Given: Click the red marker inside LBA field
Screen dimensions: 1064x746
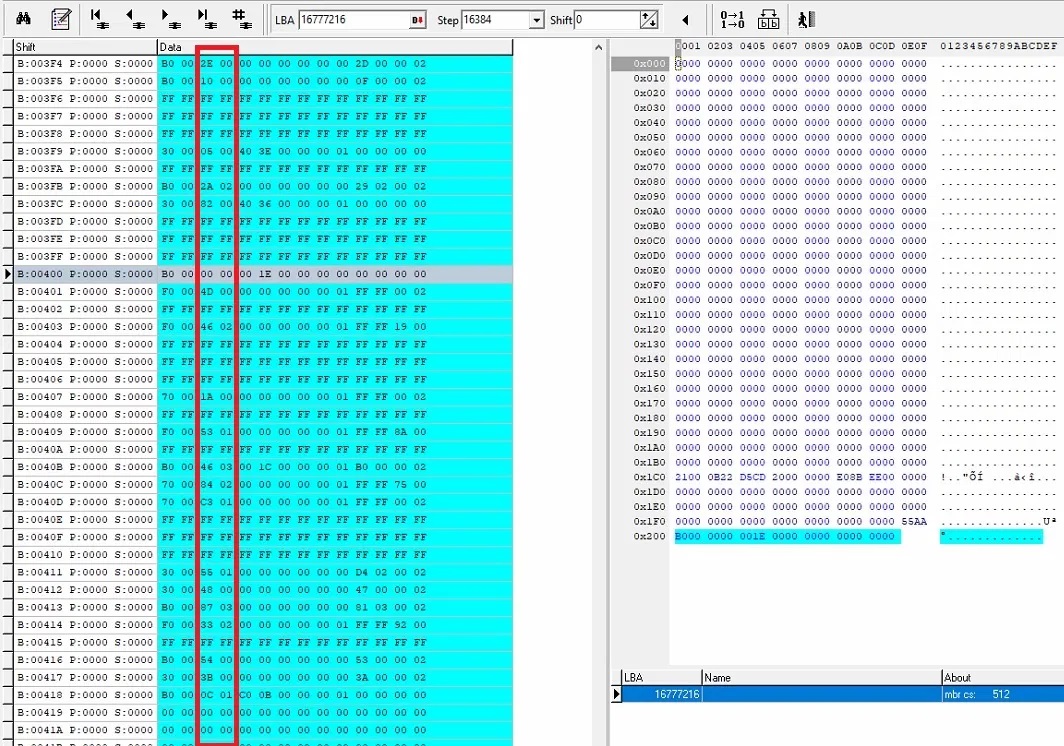Looking at the screenshot, I should coord(417,20).
